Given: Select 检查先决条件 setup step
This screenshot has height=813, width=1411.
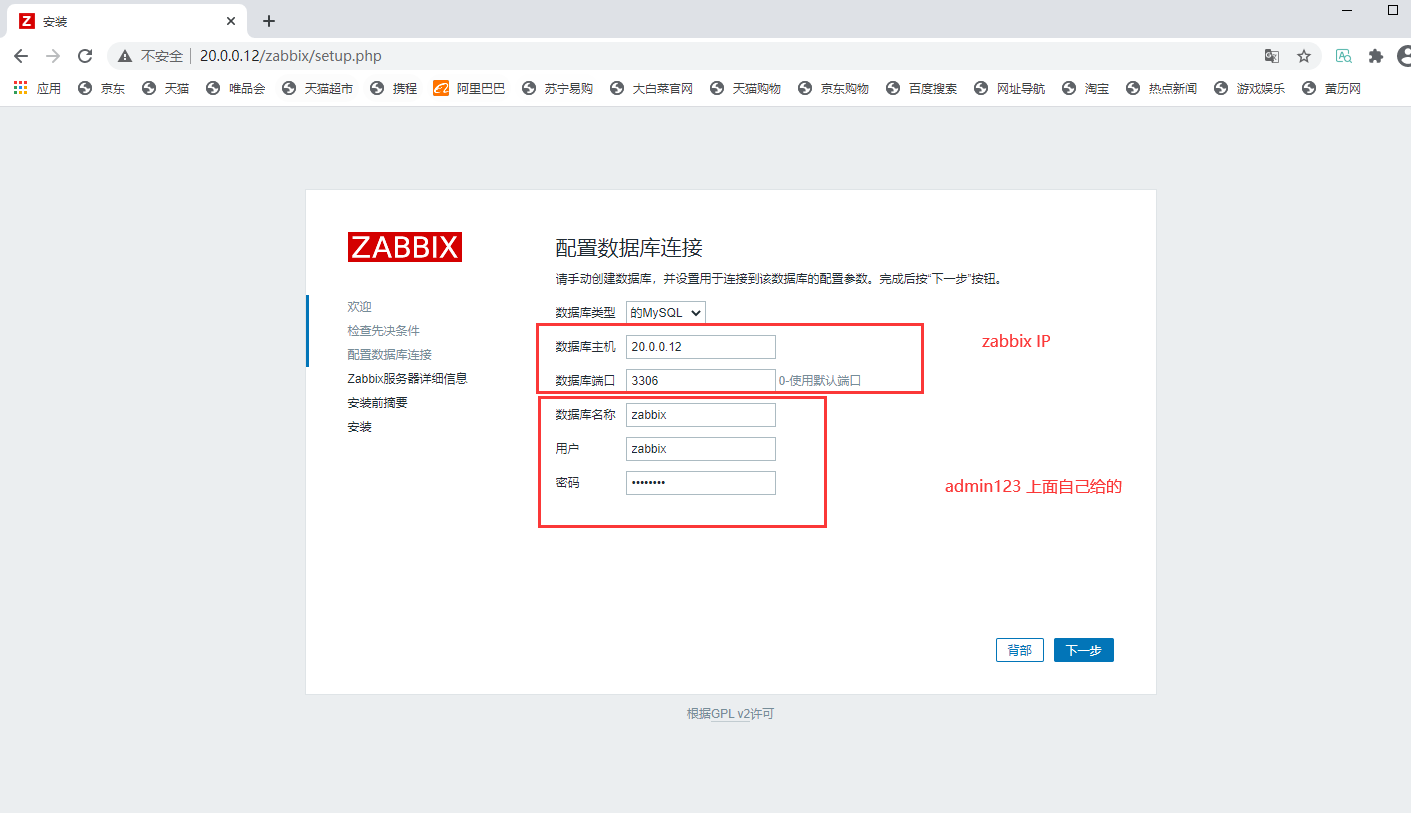Looking at the screenshot, I should [383, 331].
